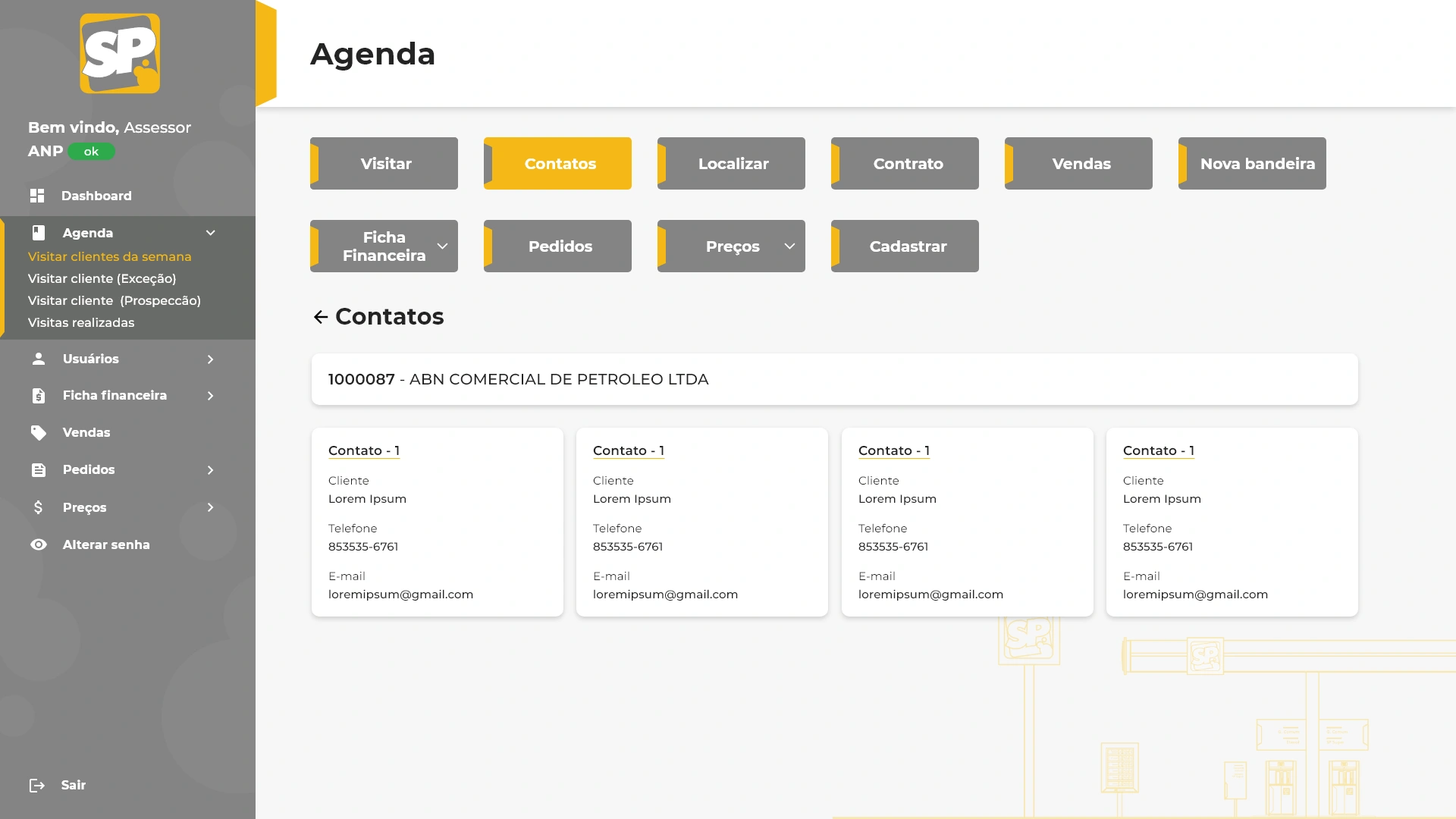This screenshot has height=819, width=1456.
Task: Expand the Usuários submenu arrow
Action: point(211,359)
